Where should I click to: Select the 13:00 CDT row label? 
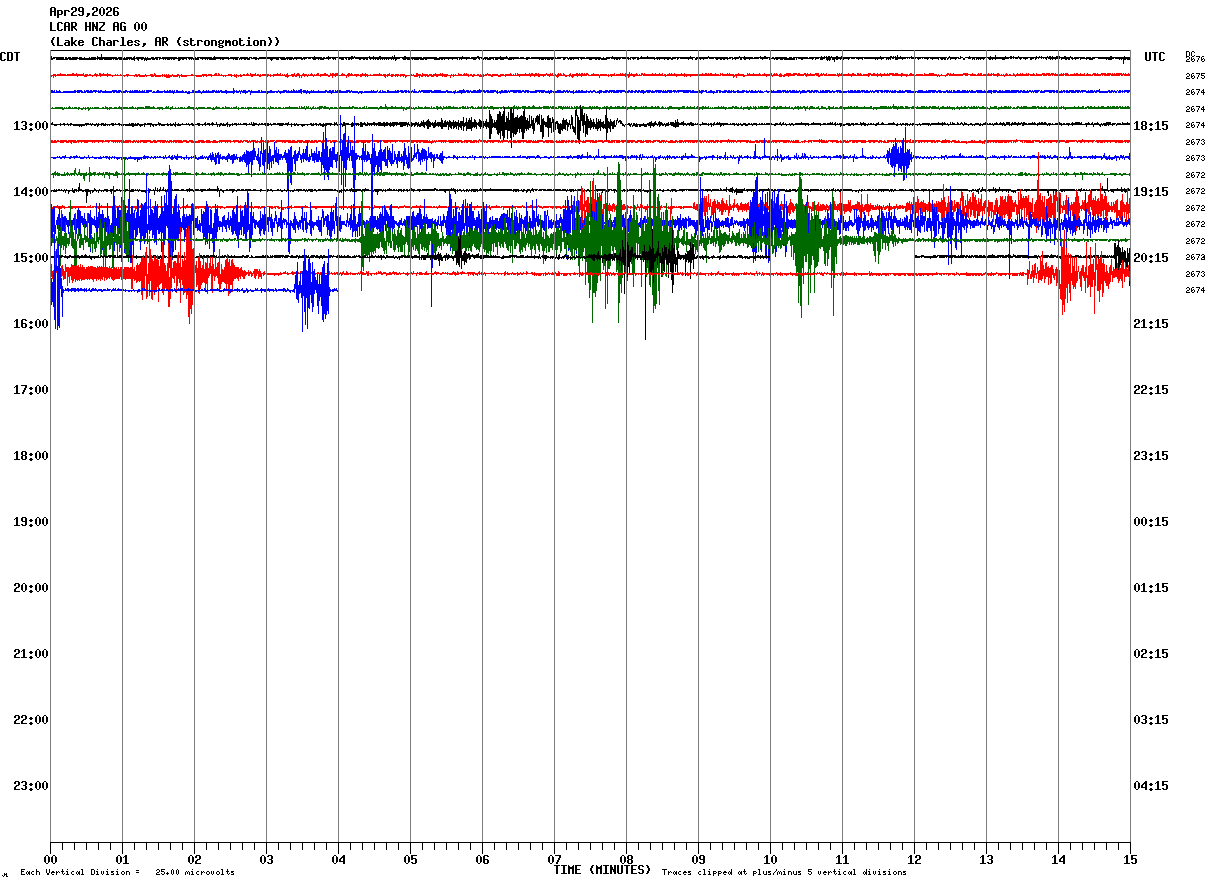[x=31, y=126]
